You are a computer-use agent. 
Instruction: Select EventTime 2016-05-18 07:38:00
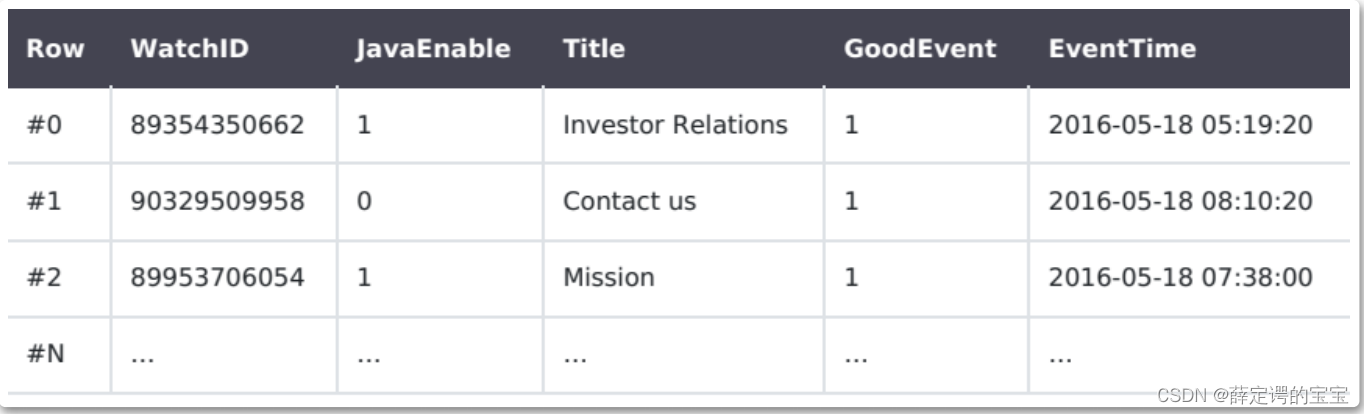click(x=1180, y=277)
